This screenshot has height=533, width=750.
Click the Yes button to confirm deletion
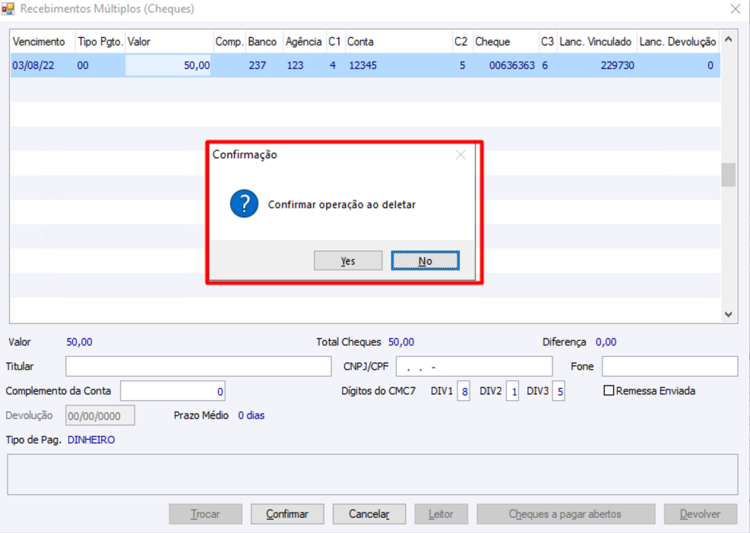point(348,261)
